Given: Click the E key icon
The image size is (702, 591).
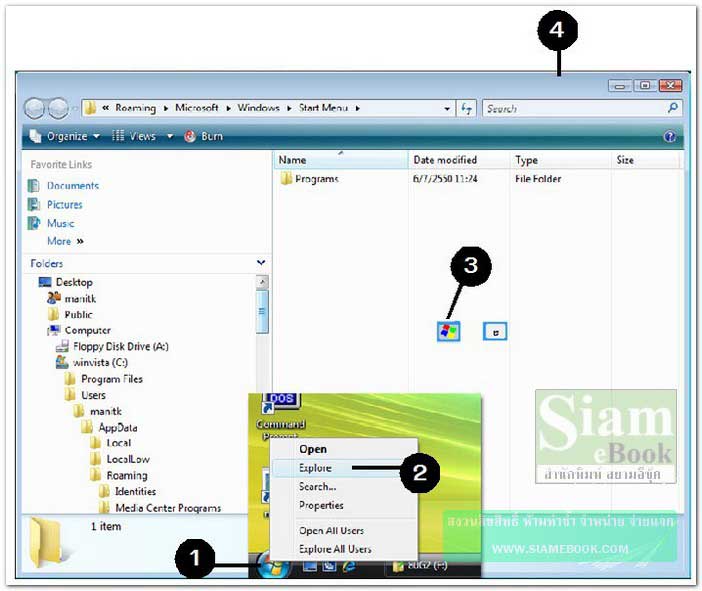Looking at the screenshot, I should point(495,332).
